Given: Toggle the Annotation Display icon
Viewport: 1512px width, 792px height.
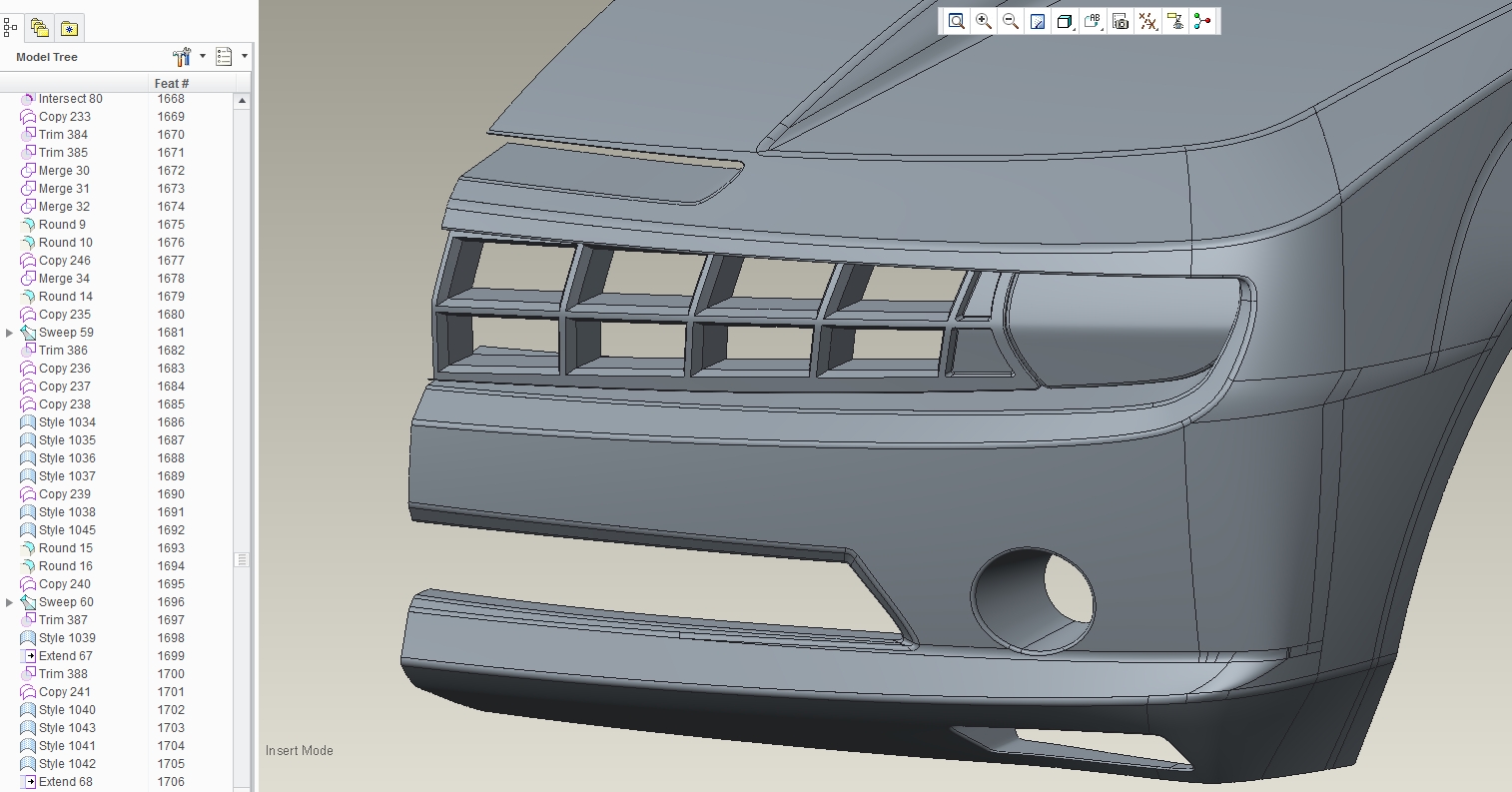Looking at the screenshot, I should tap(1175, 21).
